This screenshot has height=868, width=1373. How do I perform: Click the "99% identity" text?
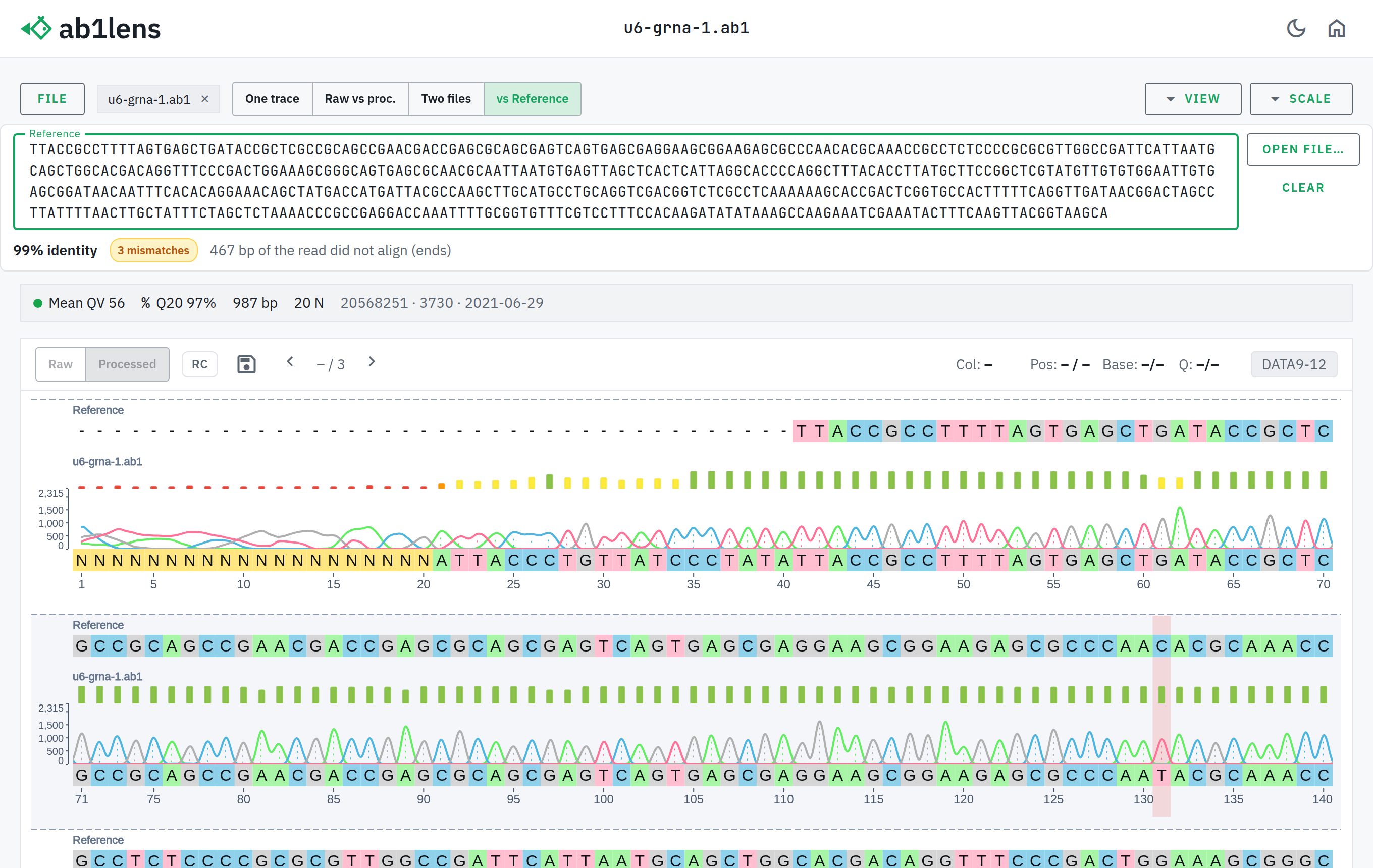click(x=56, y=250)
